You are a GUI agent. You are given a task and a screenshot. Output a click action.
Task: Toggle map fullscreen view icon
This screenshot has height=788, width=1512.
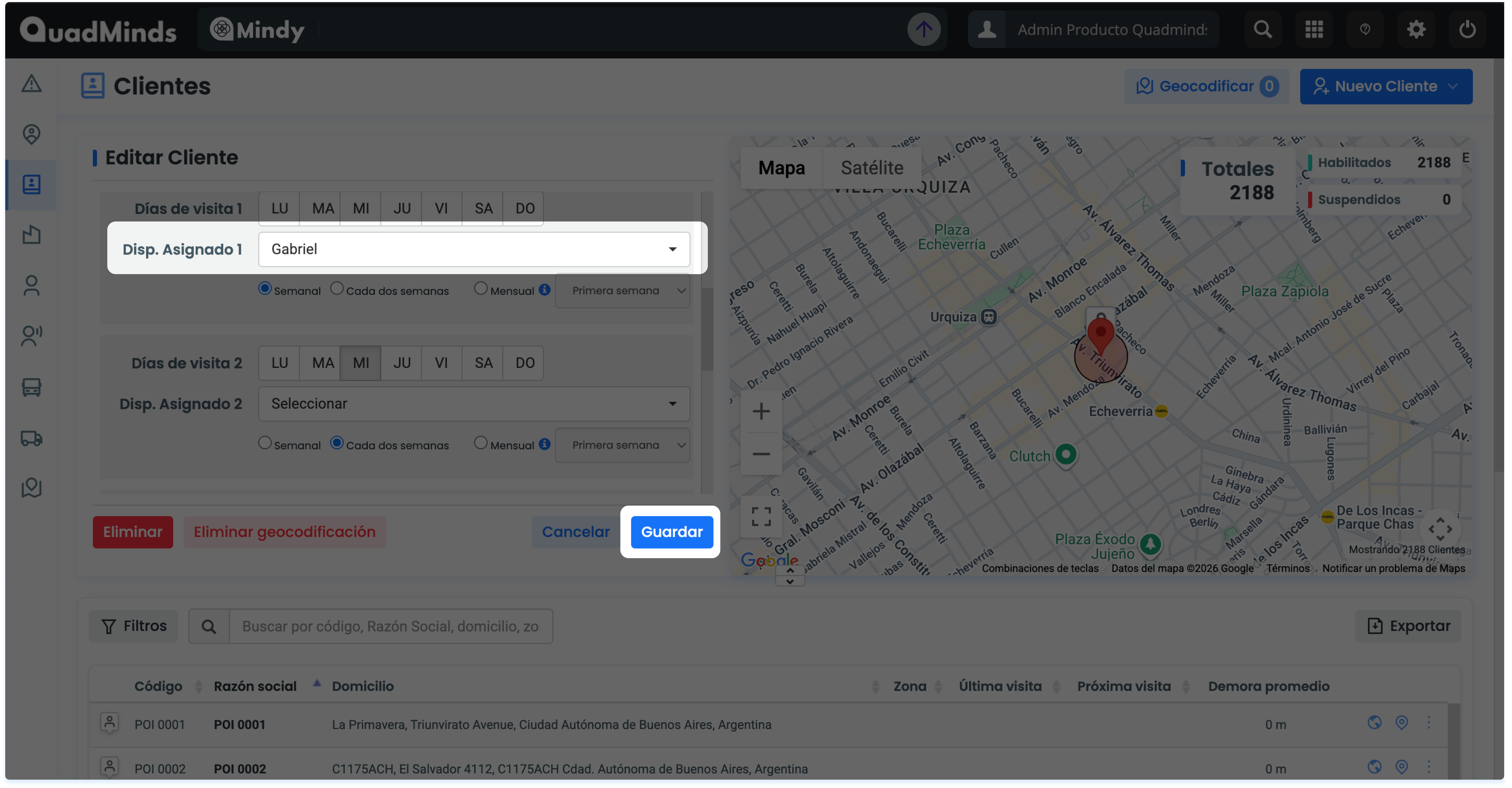[761, 517]
